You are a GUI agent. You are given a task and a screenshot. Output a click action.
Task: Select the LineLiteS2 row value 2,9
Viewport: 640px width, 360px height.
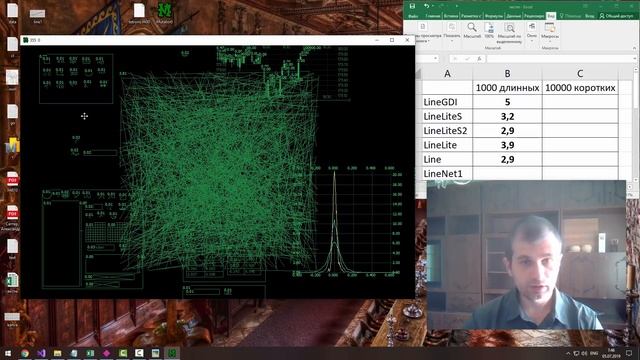507,131
